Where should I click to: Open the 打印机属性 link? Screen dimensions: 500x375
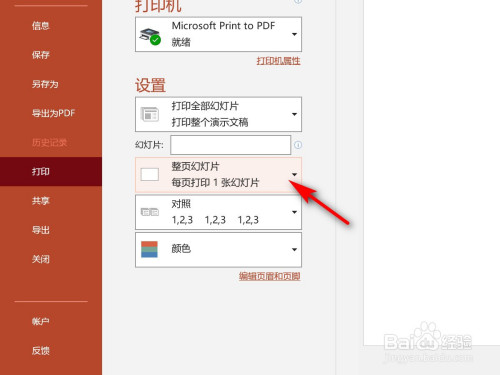click(x=278, y=61)
